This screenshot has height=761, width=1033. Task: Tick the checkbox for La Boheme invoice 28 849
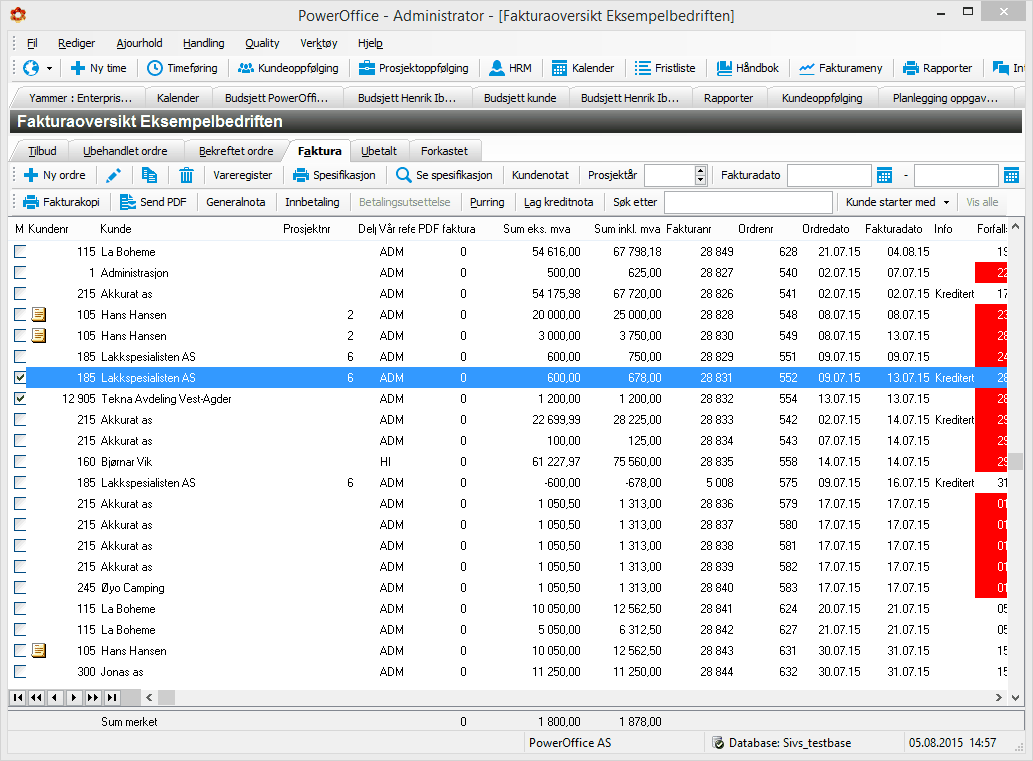pyautogui.click(x=20, y=252)
